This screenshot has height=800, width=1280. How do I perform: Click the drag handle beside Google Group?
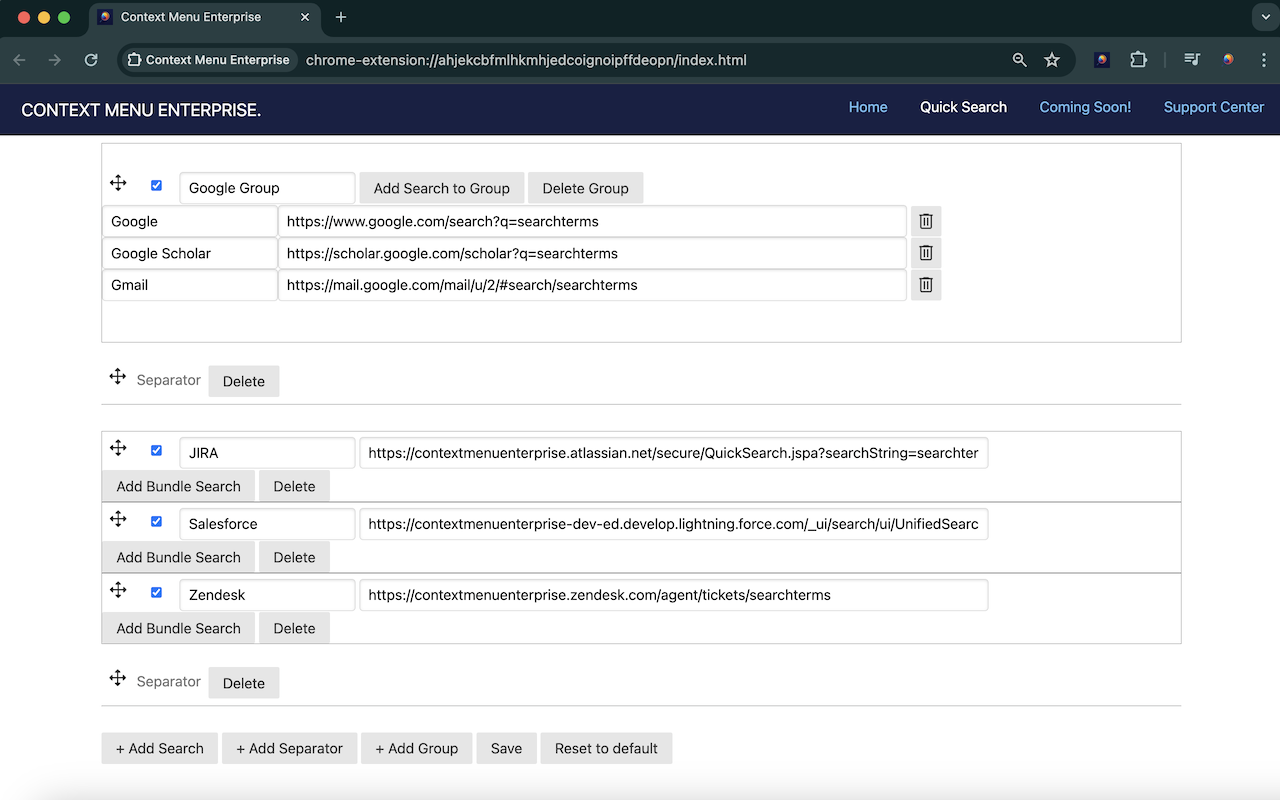[118, 184]
